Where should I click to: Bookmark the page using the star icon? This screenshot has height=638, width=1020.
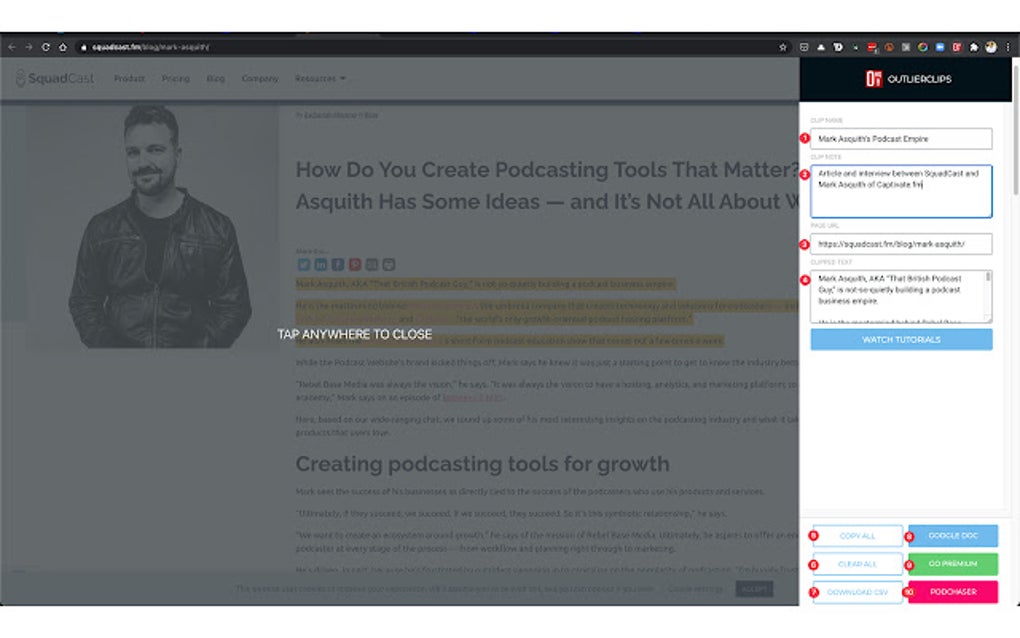pos(783,46)
